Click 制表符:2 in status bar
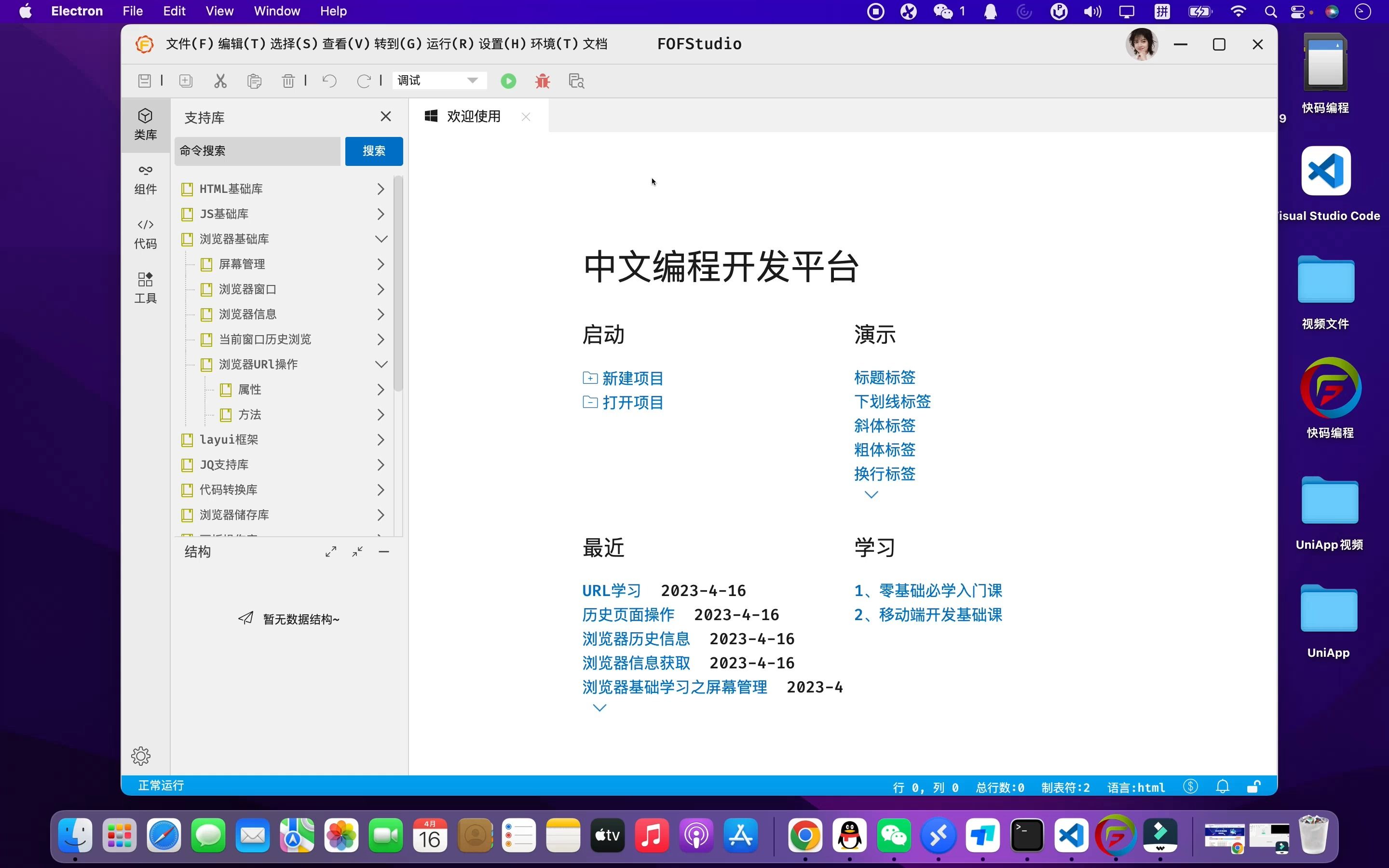This screenshot has height=868, width=1389. click(x=1065, y=787)
